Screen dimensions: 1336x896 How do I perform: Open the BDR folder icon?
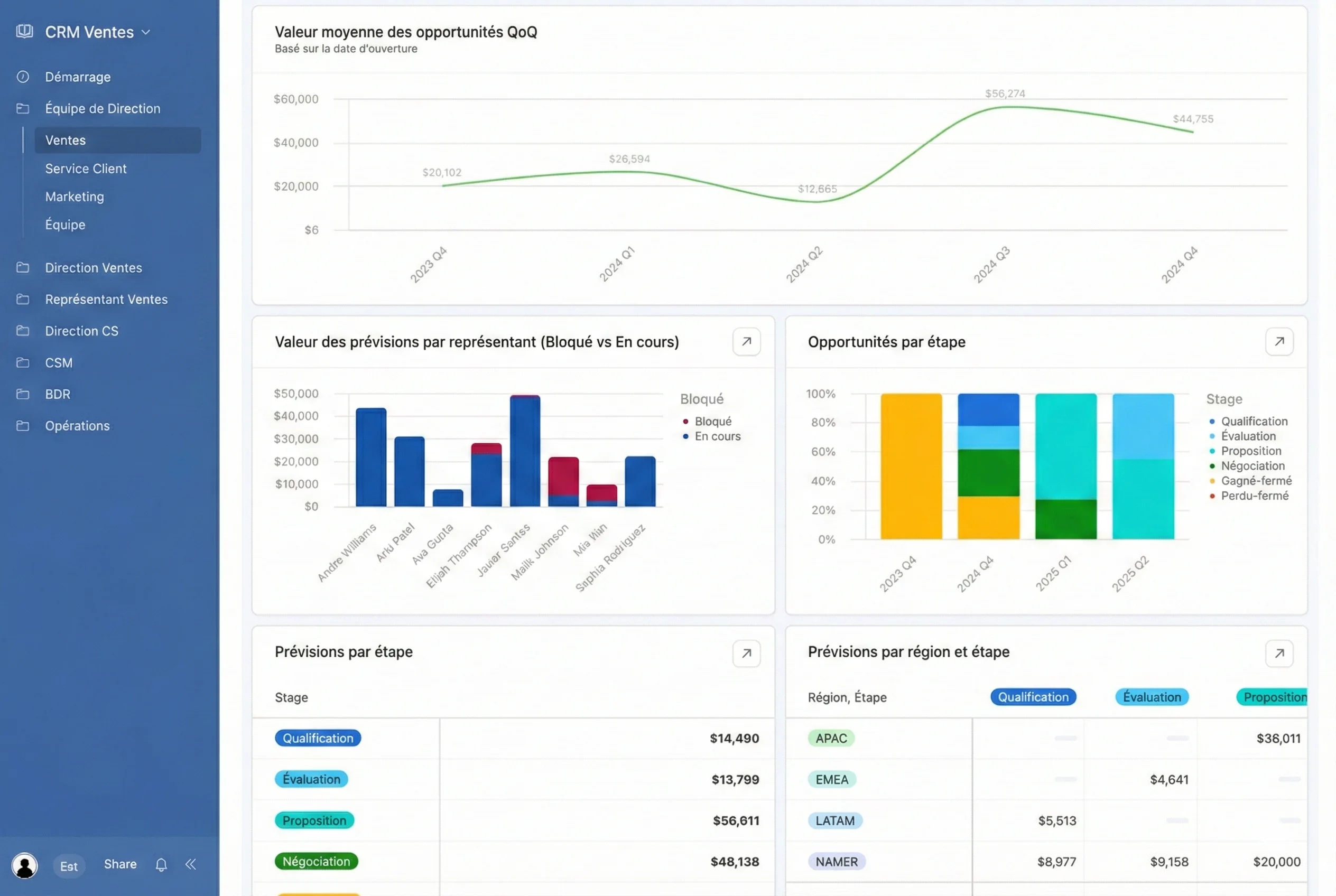tap(23, 394)
